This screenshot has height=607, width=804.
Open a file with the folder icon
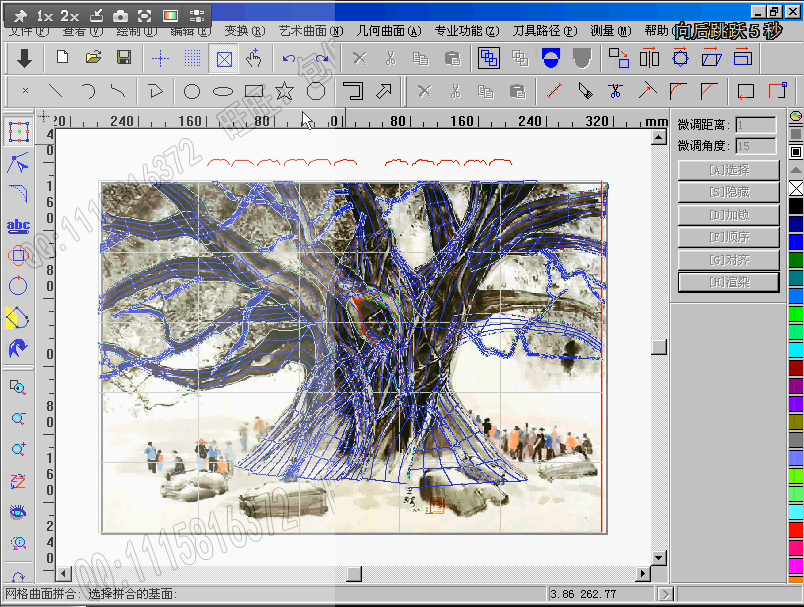click(x=93, y=58)
